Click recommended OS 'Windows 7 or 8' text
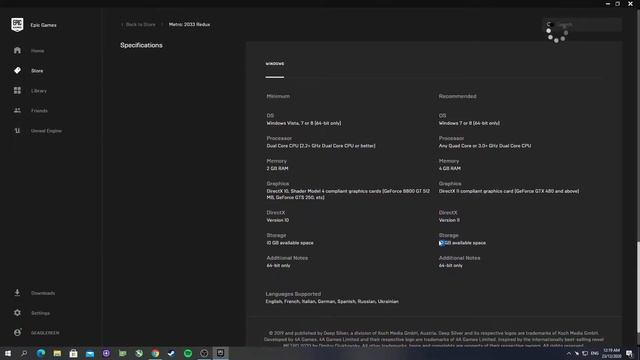Screen dimensions: 640x360 (469, 123)
